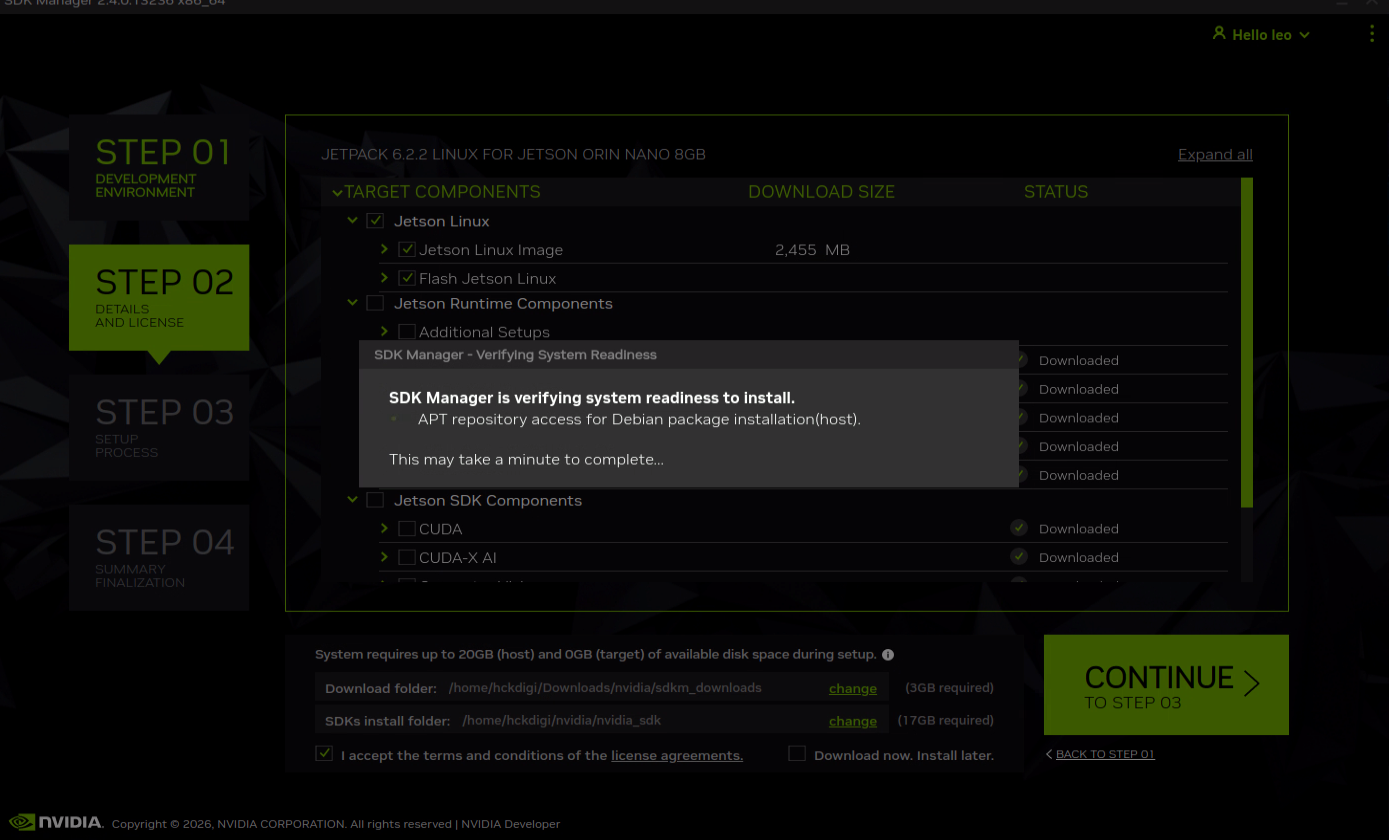Click the Downloaded status text for CUDA-X AI
This screenshot has width=1389, height=840.
point(1078,558)
